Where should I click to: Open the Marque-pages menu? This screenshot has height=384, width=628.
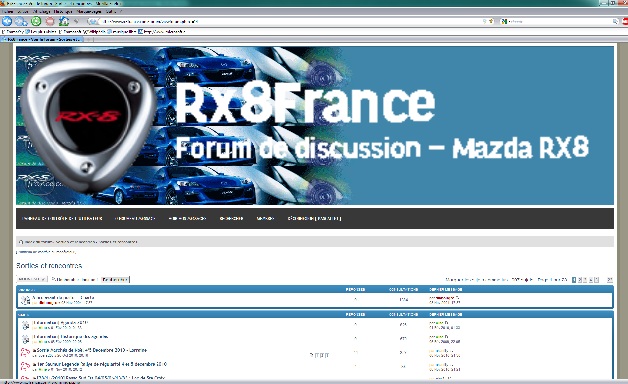point(89,12)
